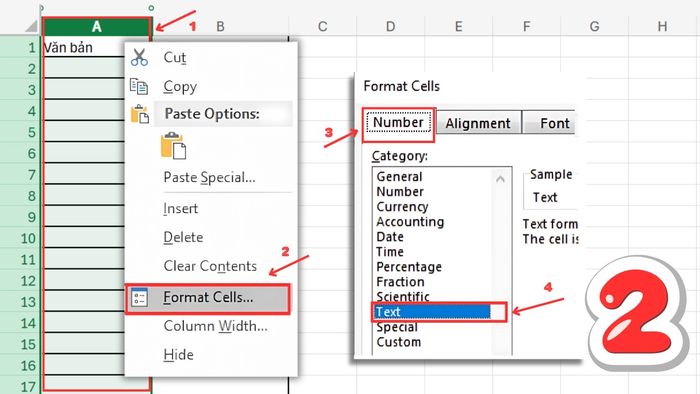
Task: Click column A header
Action: point(96,27)
